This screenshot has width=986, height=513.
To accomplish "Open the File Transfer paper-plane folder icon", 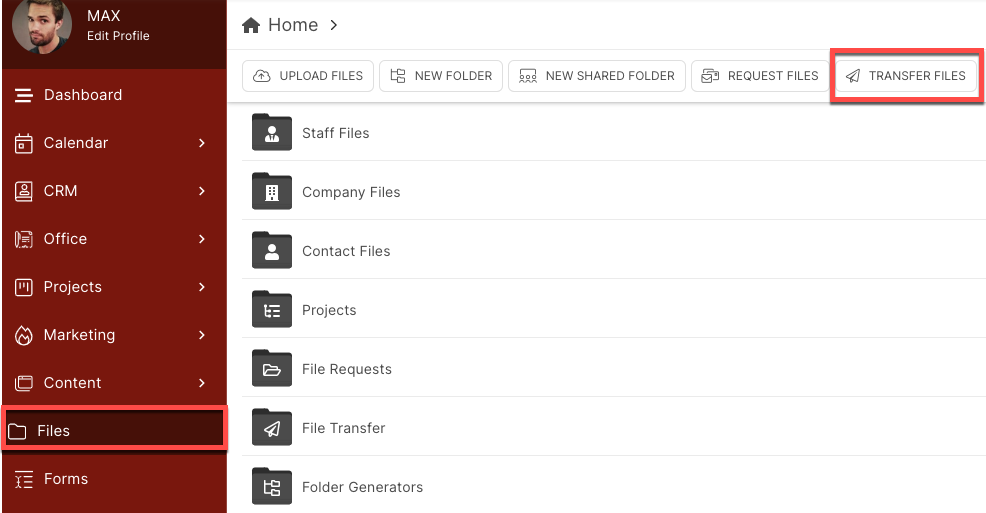I will pos(272,428).
